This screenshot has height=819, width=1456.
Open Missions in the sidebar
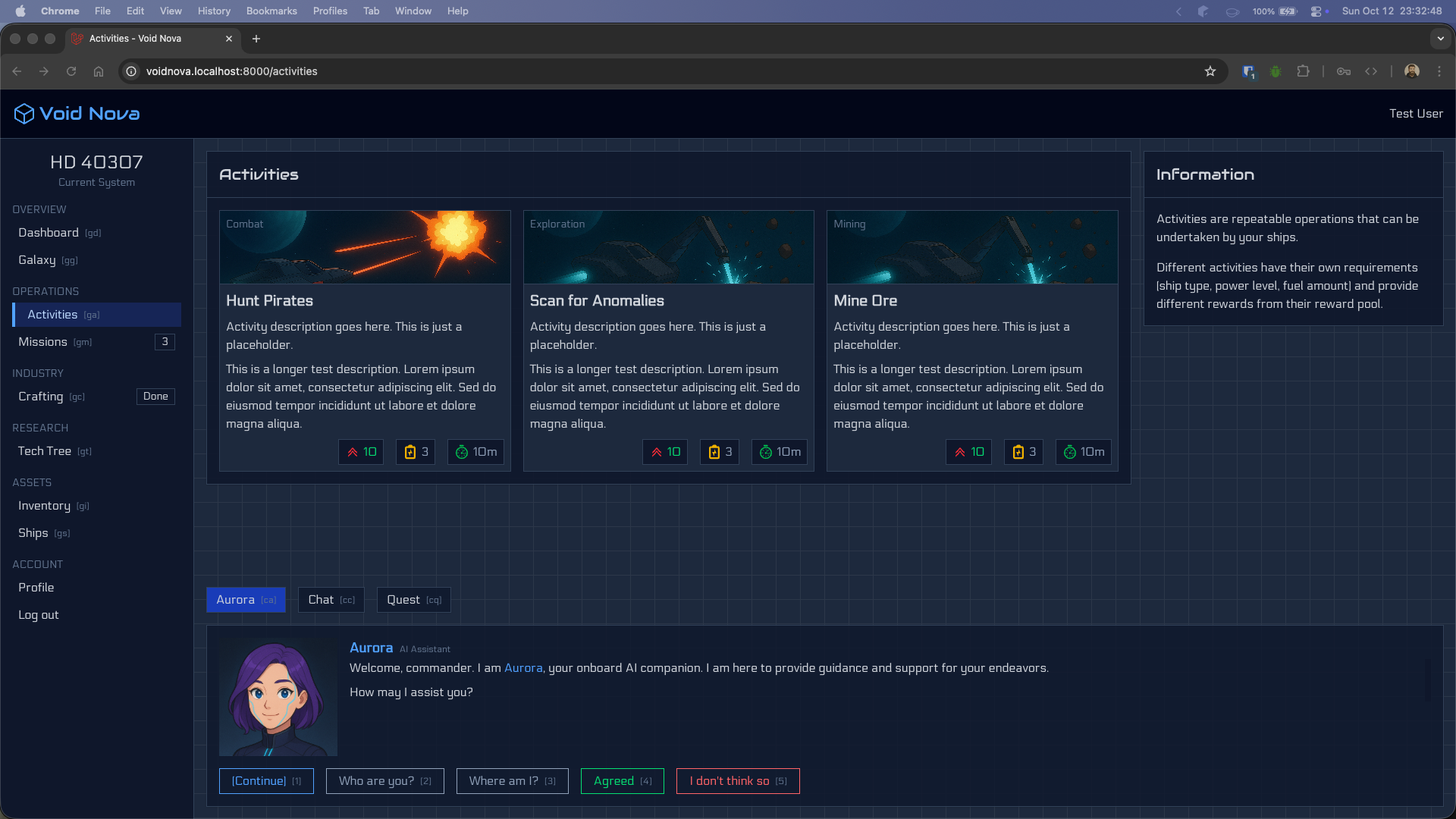43,342
